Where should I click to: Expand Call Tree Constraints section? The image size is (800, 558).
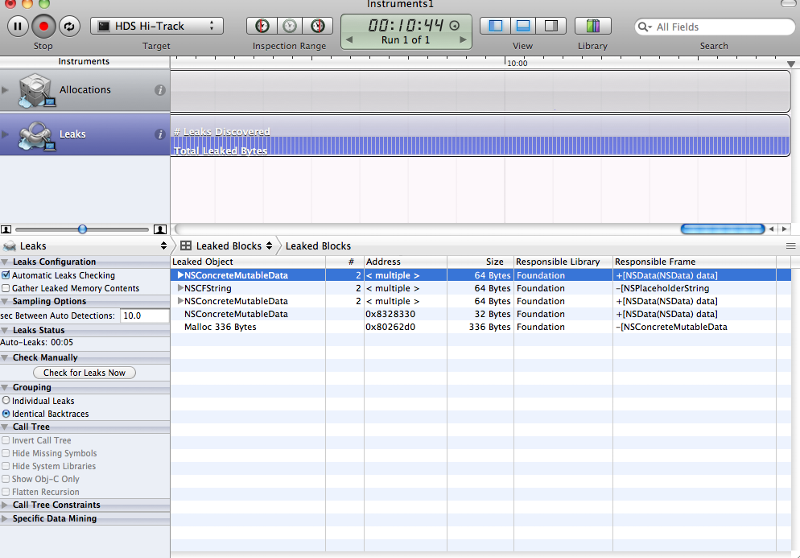[5, 504]
